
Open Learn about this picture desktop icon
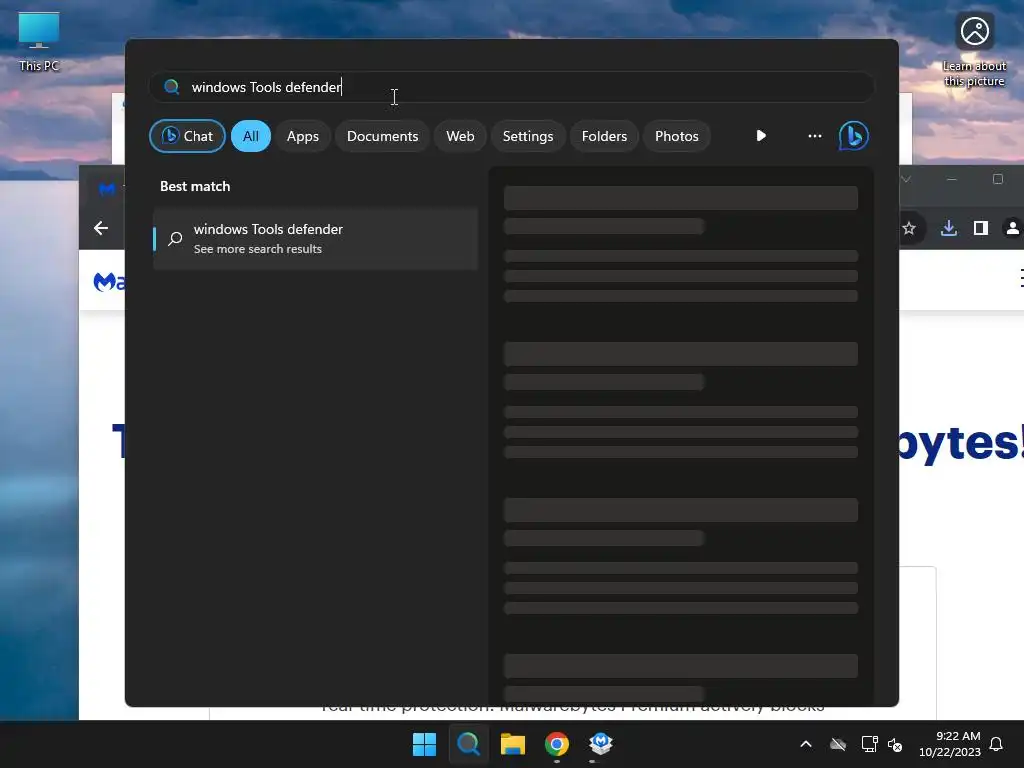tap(974, 50)
